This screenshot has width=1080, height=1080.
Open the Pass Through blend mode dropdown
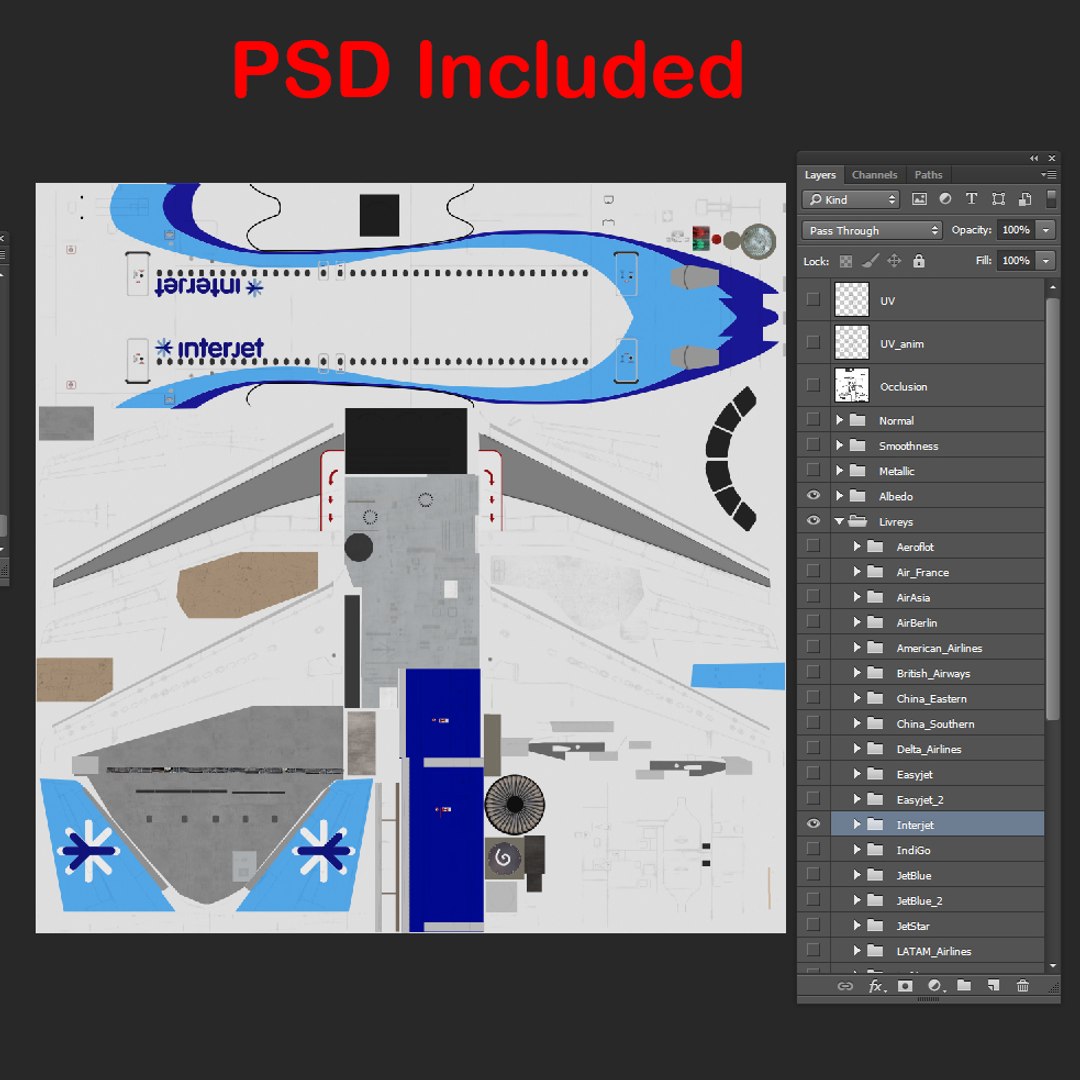[x=872, y=230]
